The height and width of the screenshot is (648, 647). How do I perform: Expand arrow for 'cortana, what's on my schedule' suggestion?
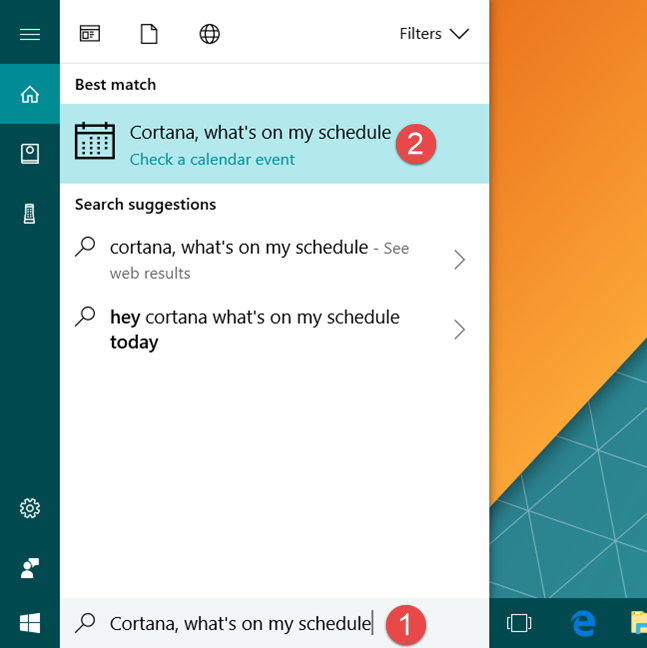coord(459,260)
